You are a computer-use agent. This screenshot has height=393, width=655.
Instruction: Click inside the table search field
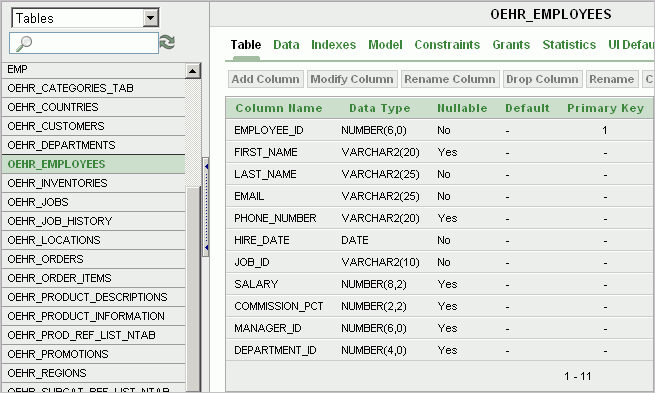point(84,43)
